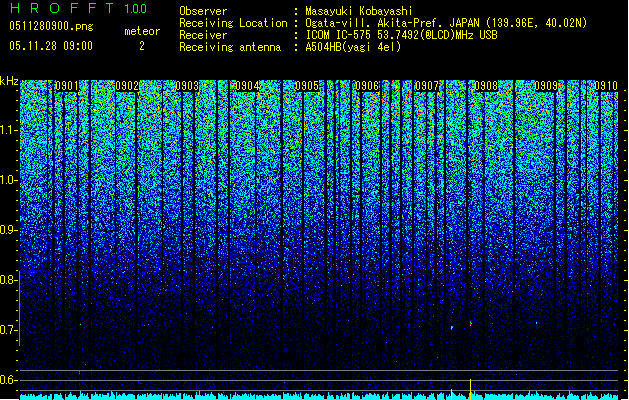Image resolution: width=629 pixels, height=400 pixels.
Task: Click the 0907 time marker
Action: (427, 86)
